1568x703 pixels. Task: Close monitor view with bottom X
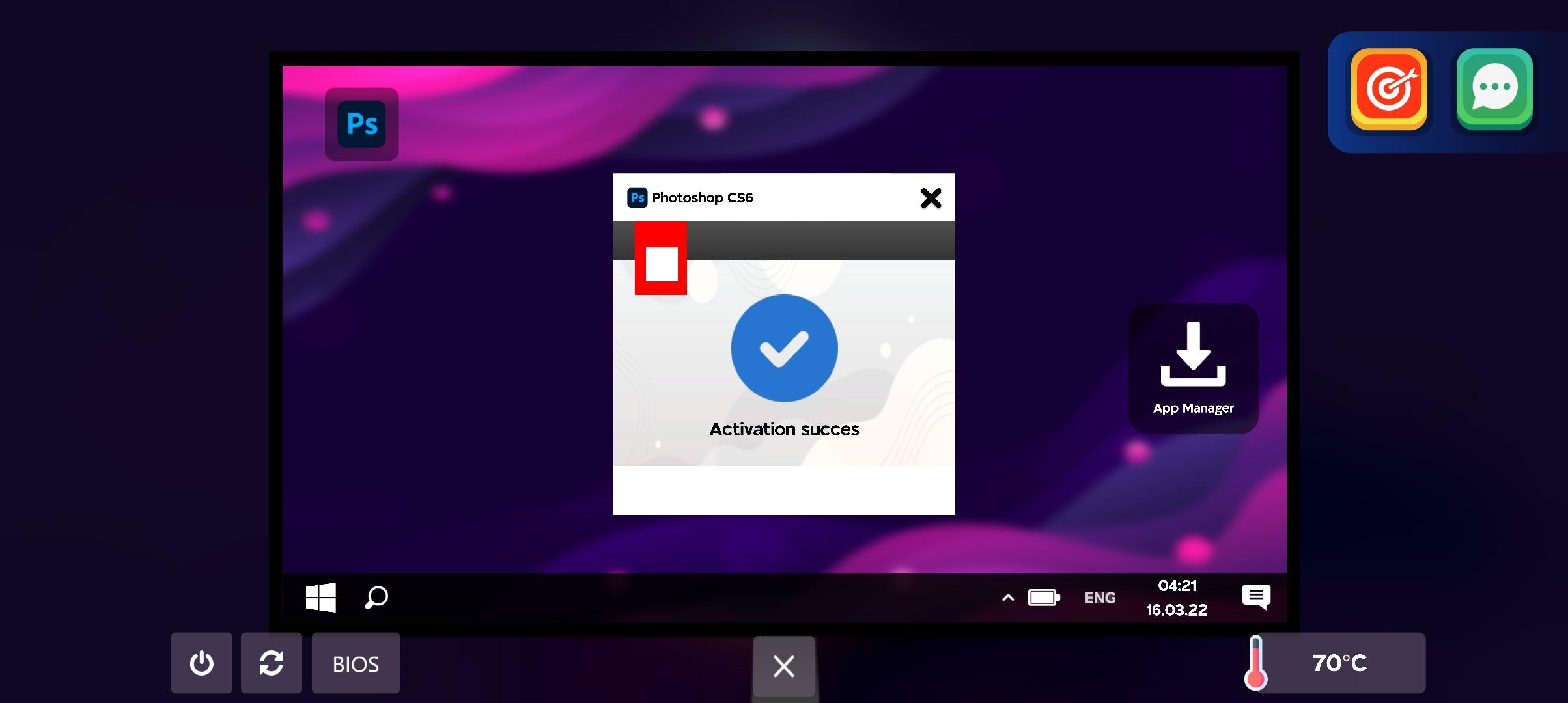(783, 666)
